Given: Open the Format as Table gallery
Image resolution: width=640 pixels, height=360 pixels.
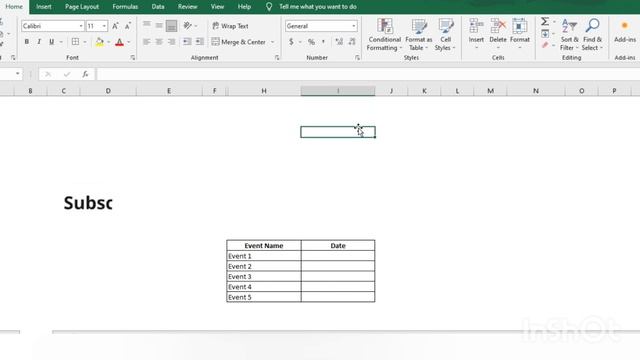Looking at the screenshot, I should coord(418,35).
